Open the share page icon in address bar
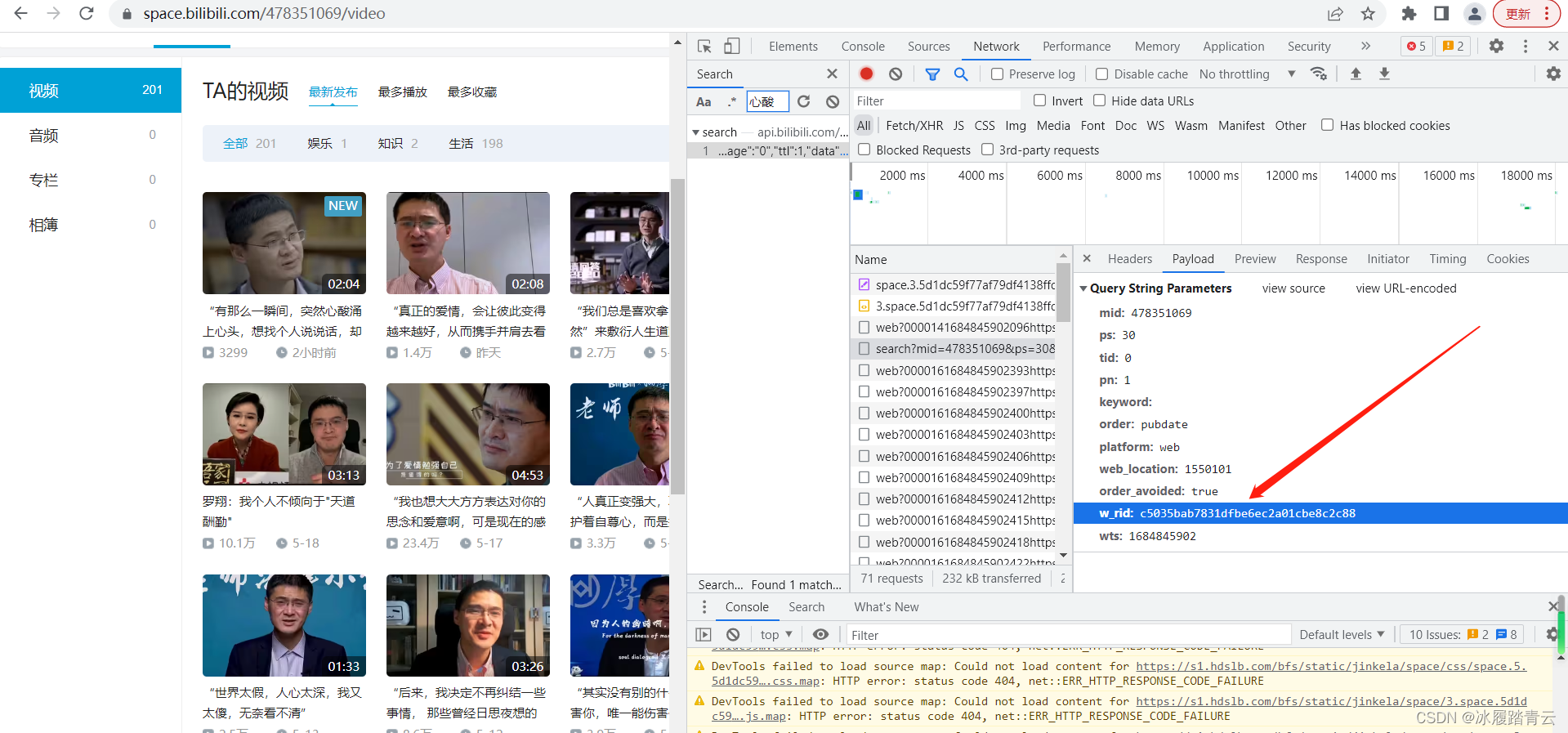Viewport: 1568px width, 733px height. coord(1335,14)
